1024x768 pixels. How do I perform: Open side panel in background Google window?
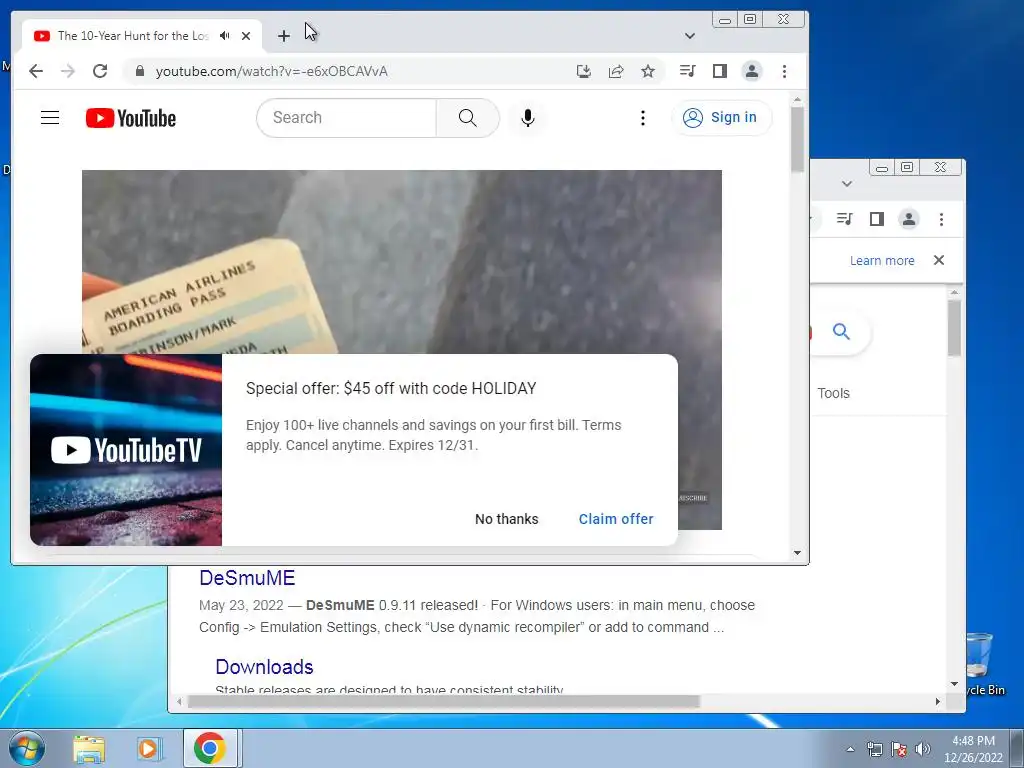point(876,219)
